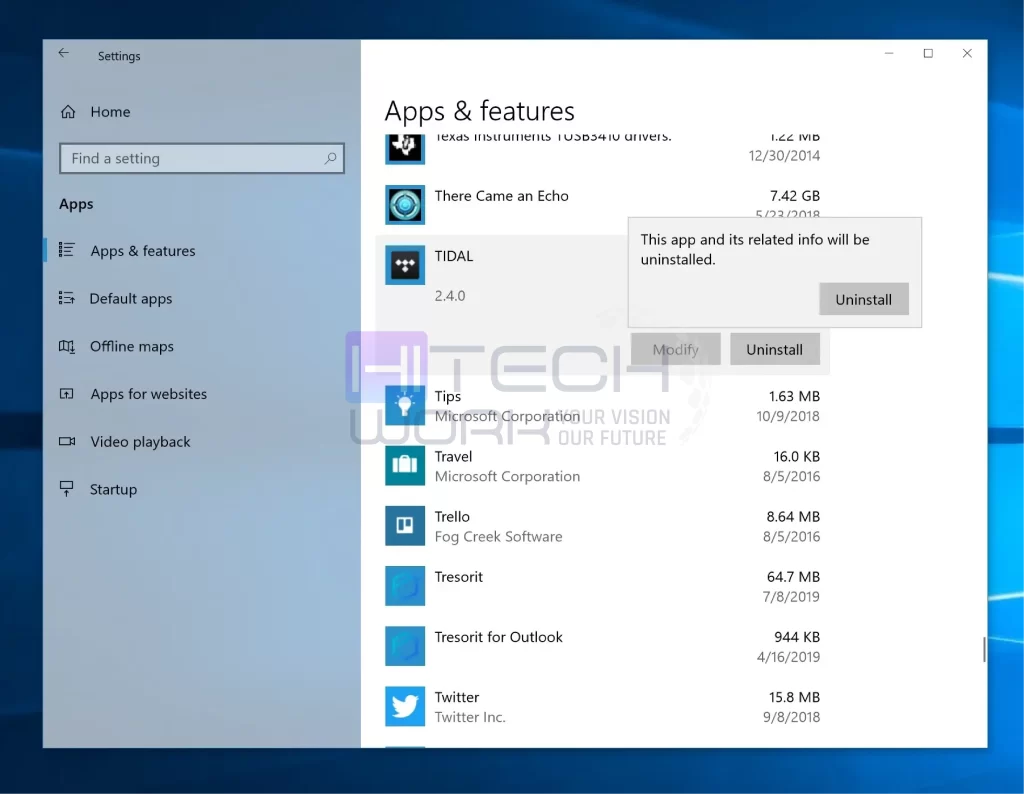Select the Apps & features sidebar icon
The height and width of the screenshot is (794, 1024).
[67, 250]
